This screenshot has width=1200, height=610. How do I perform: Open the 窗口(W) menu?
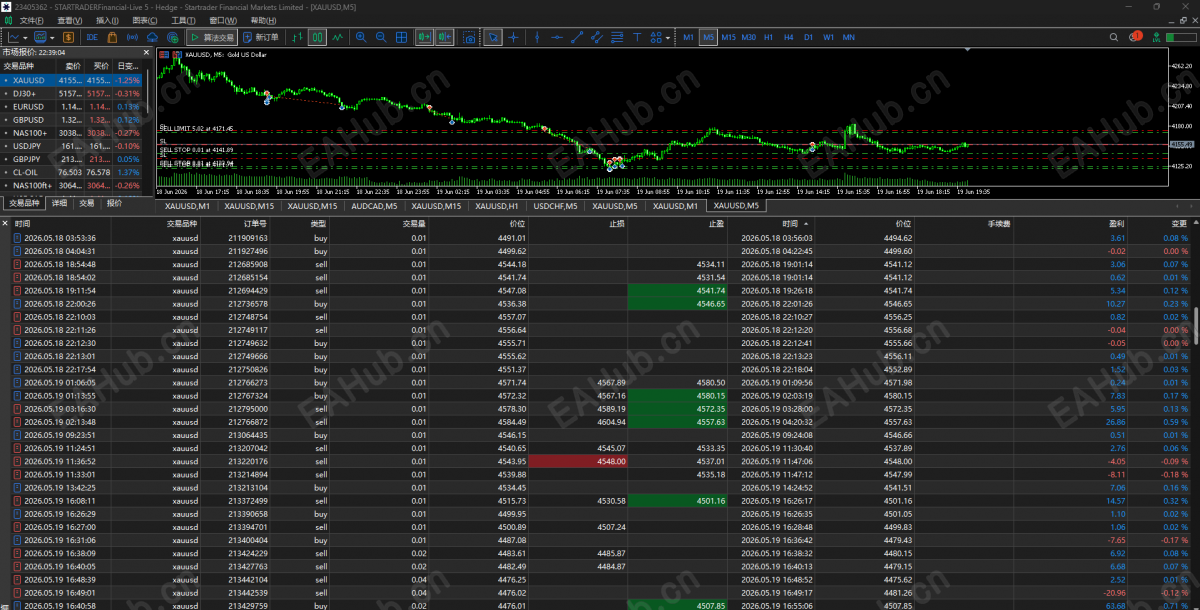tap(224, 20)
